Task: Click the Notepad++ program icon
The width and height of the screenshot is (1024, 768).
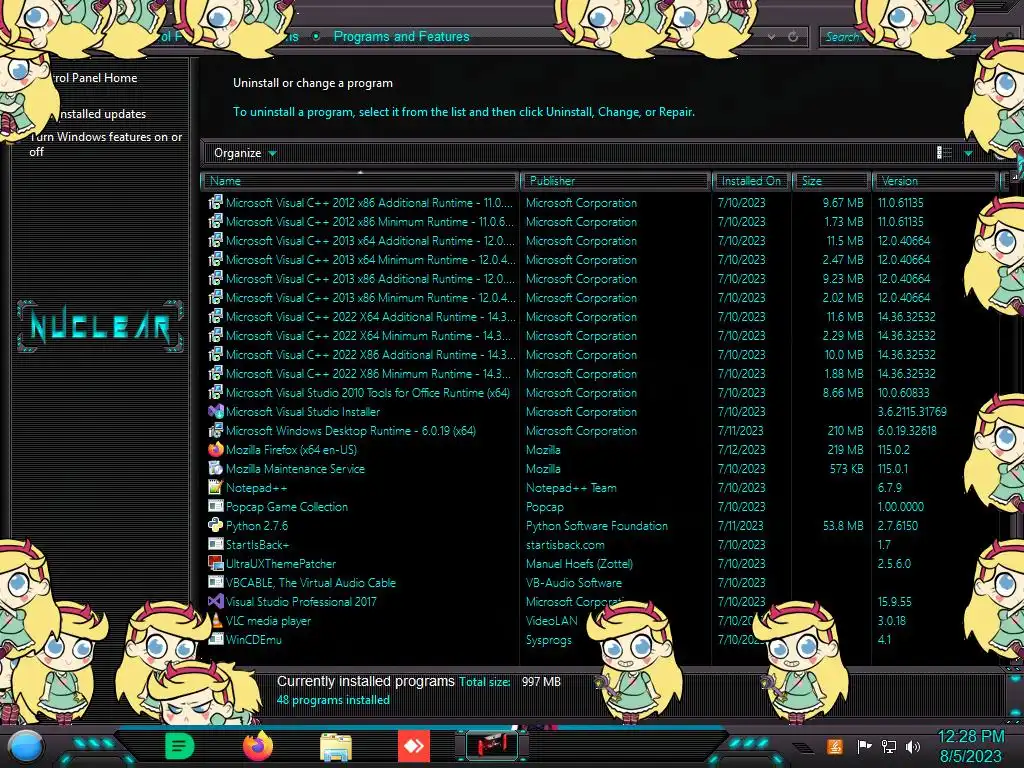Action: (216, 488)
